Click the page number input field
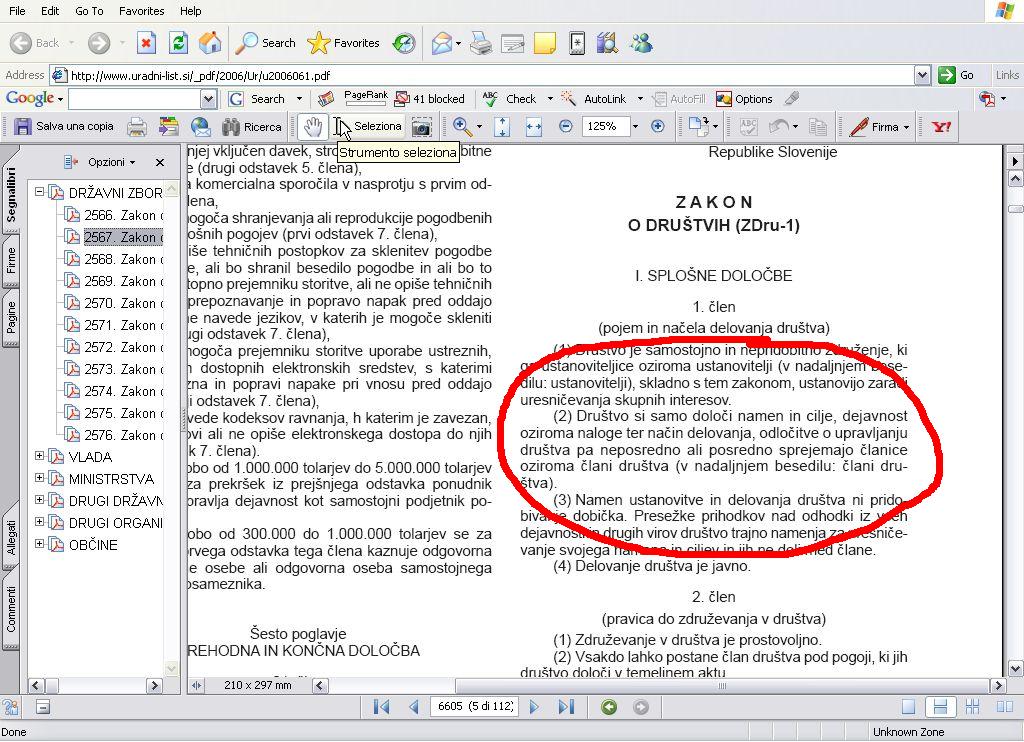The height and width of the screenshot is (742, 1024). [x=474, y=707]
